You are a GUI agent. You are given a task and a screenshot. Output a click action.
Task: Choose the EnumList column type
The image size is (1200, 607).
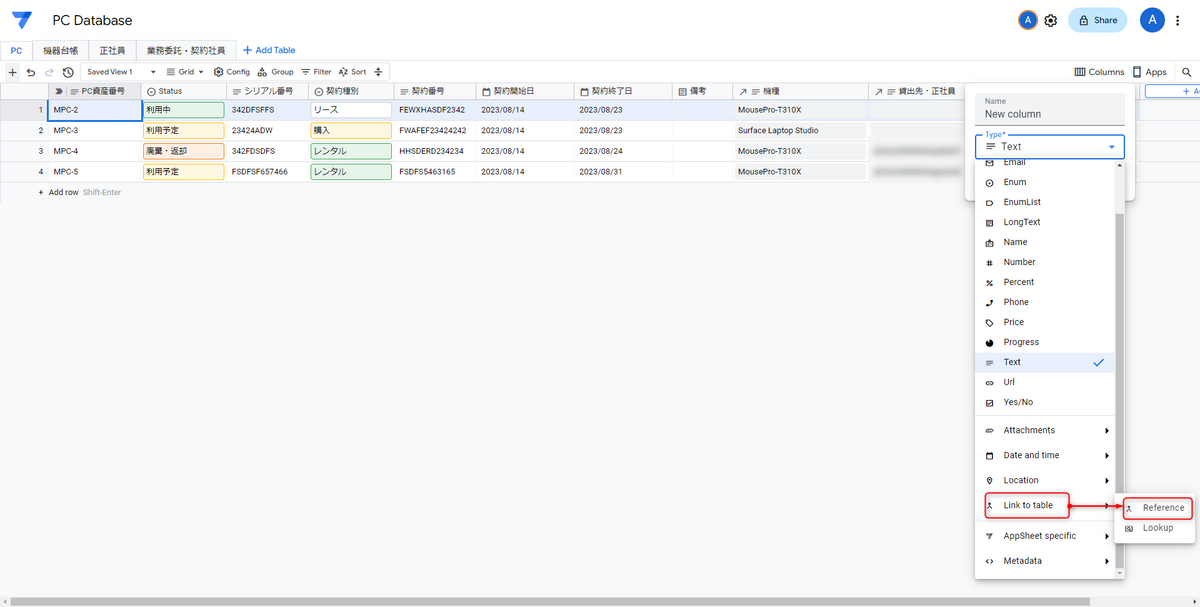pyautogui.click(x=1046, y=202)
